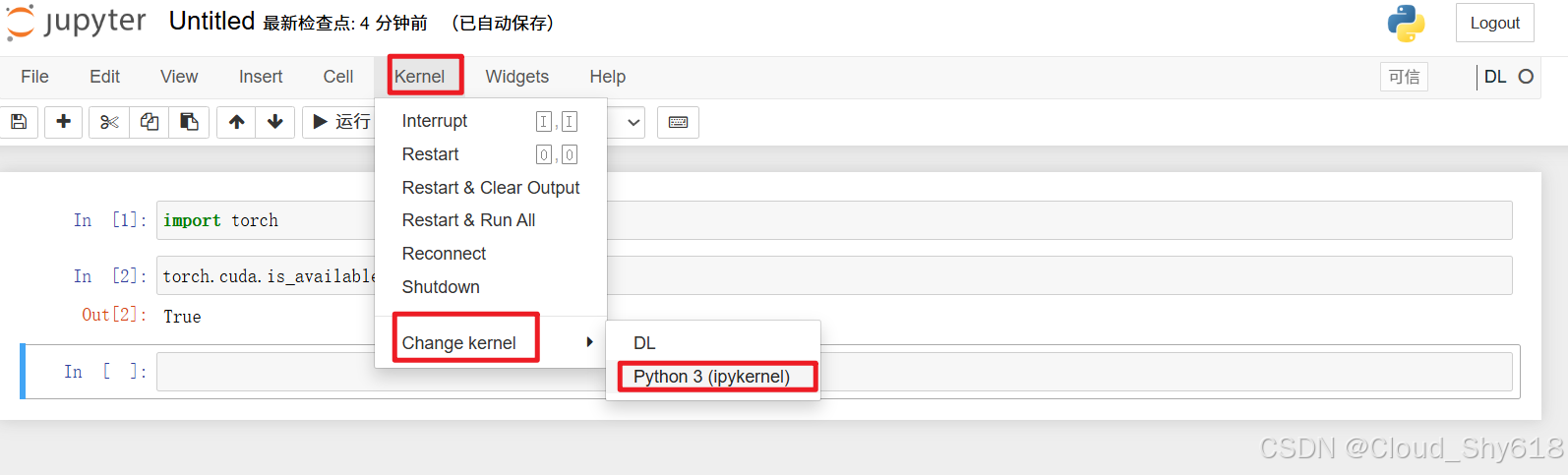Screen dimensions: 1568x475
Task: Click the Jupyter logo
Action: [77, 23]
